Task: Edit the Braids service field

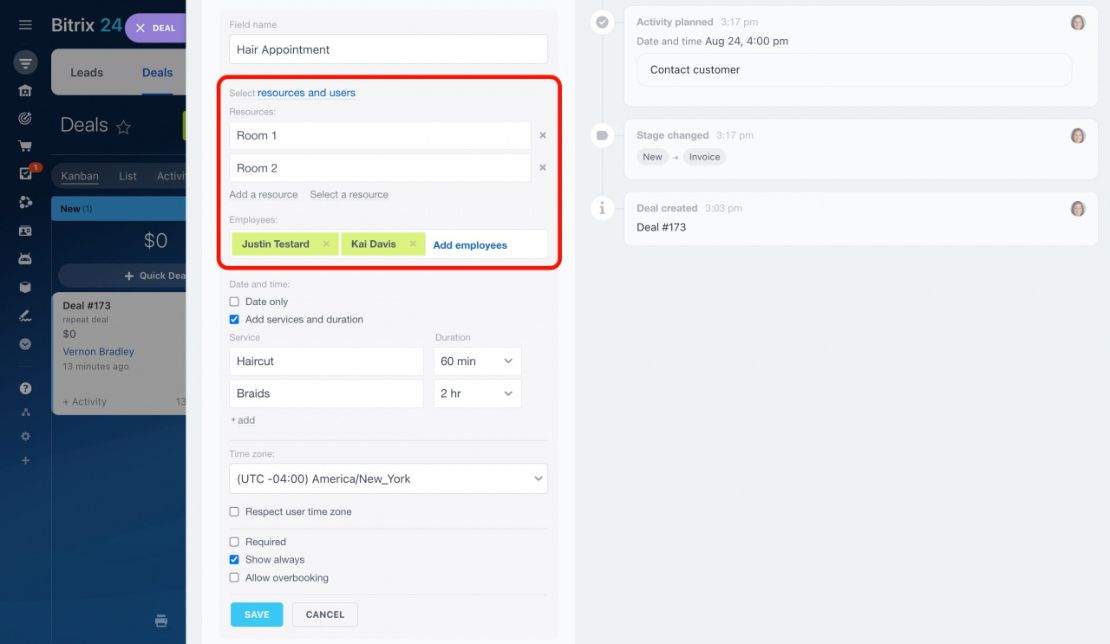Action: coord(326,393)
